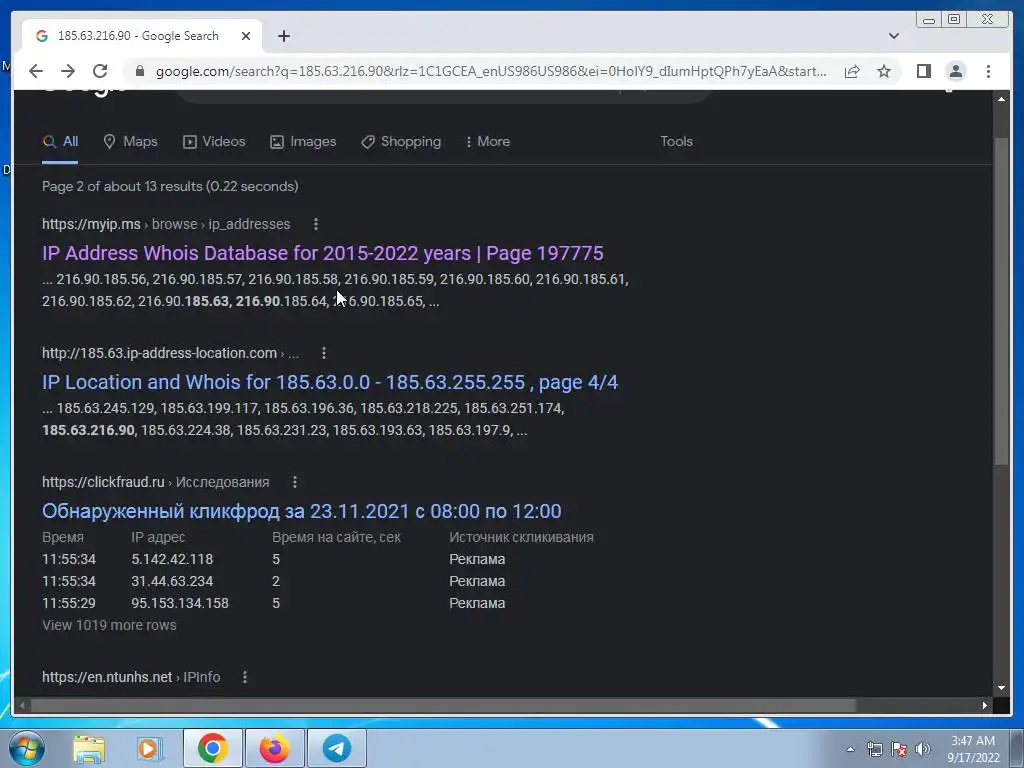Viewport: 1024px width, 768px height.
Task: Open Windows Explorer from taskbar
Action: 89,748
